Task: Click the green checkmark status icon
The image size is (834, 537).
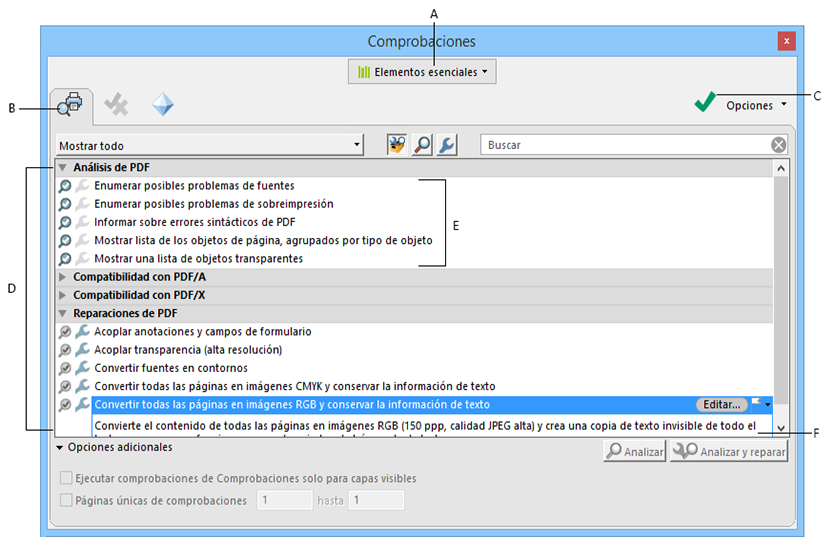Action: pos(705,102)
